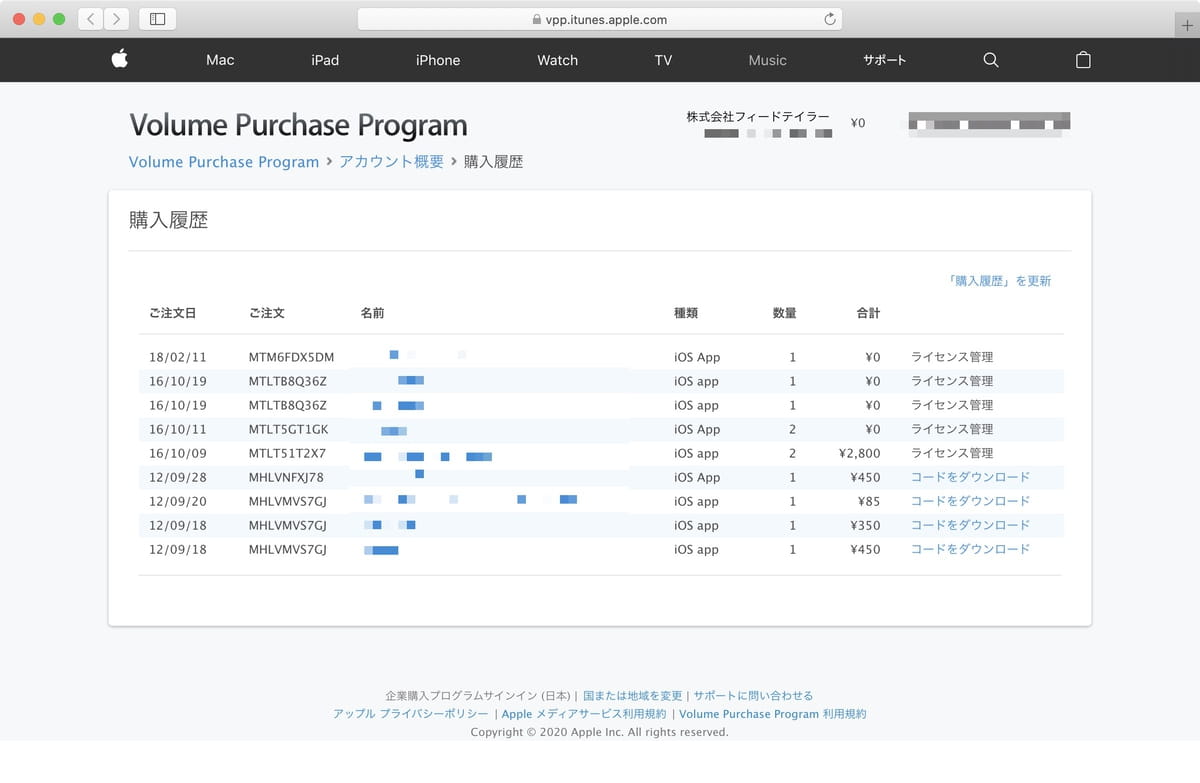Open iPad in the navigation bar
Viewport: 1200px width, 783px height.
pos(325,60)
